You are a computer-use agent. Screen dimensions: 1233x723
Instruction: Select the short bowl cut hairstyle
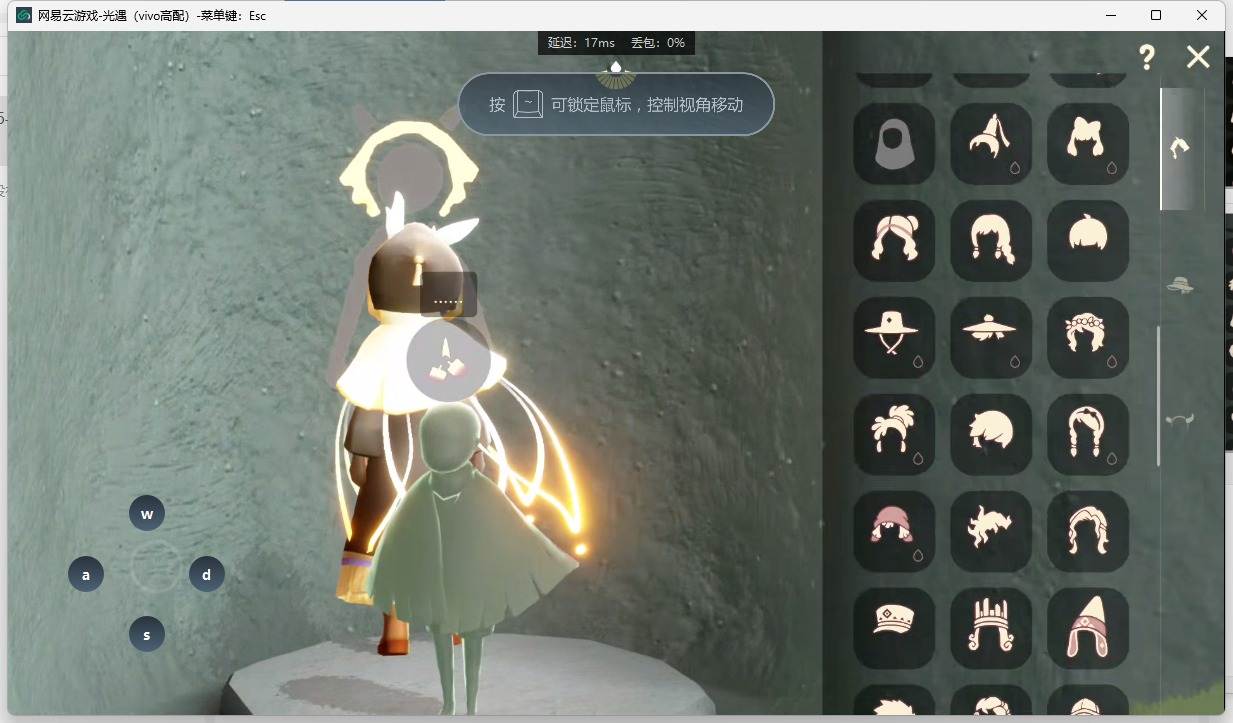tap(1088, 241)
